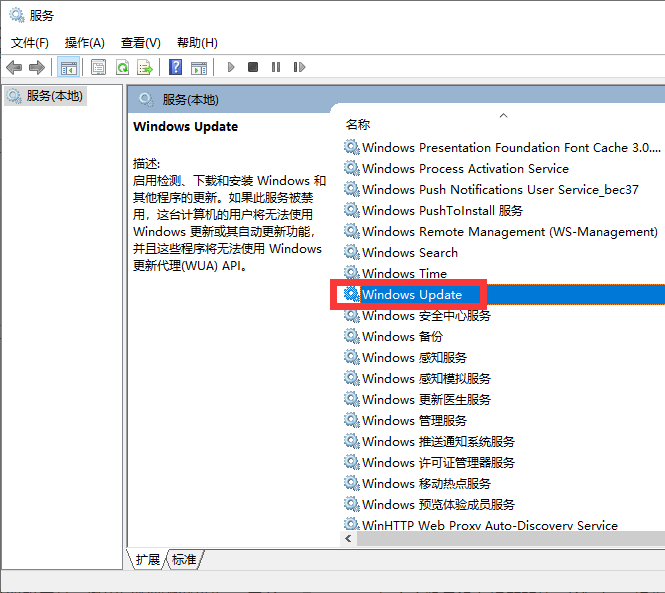Image resolution: width=665 pixels, height=593 pixels.
Task: Restart the service with restart icon
Action: click(x=299, y=67)
